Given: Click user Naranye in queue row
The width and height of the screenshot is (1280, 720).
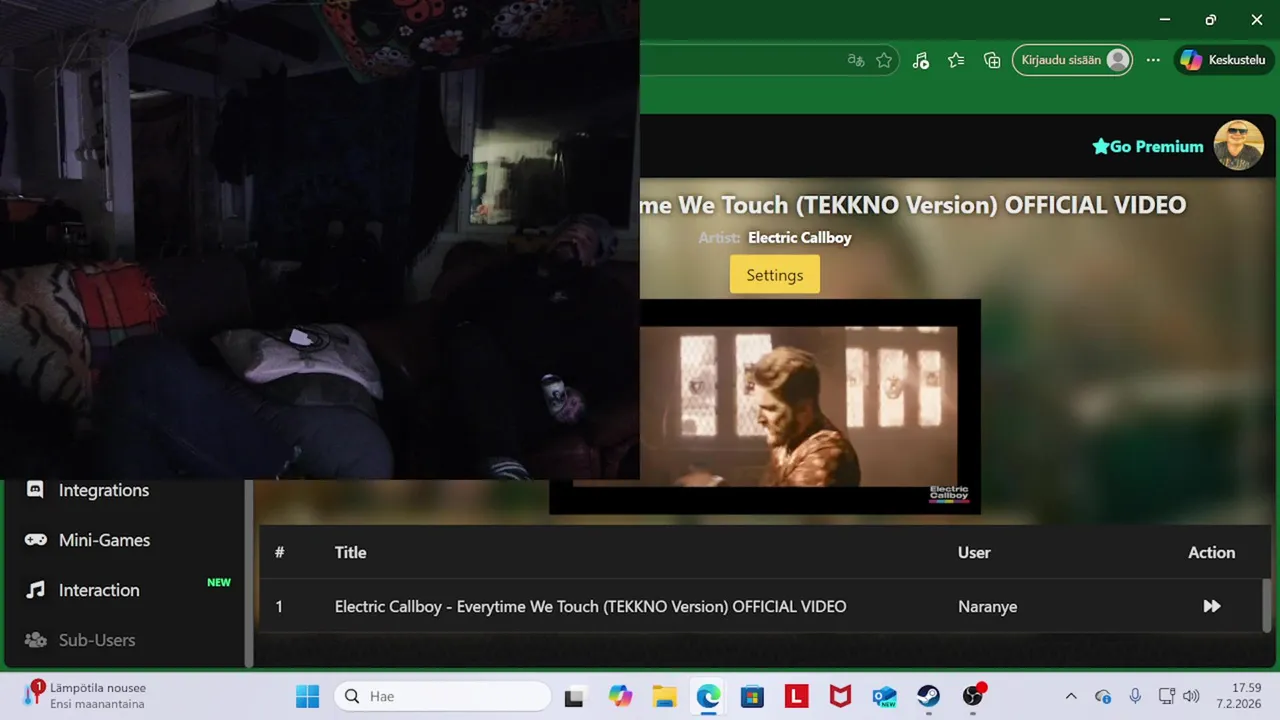Looking at the screenshot, I should pos(987,606).
